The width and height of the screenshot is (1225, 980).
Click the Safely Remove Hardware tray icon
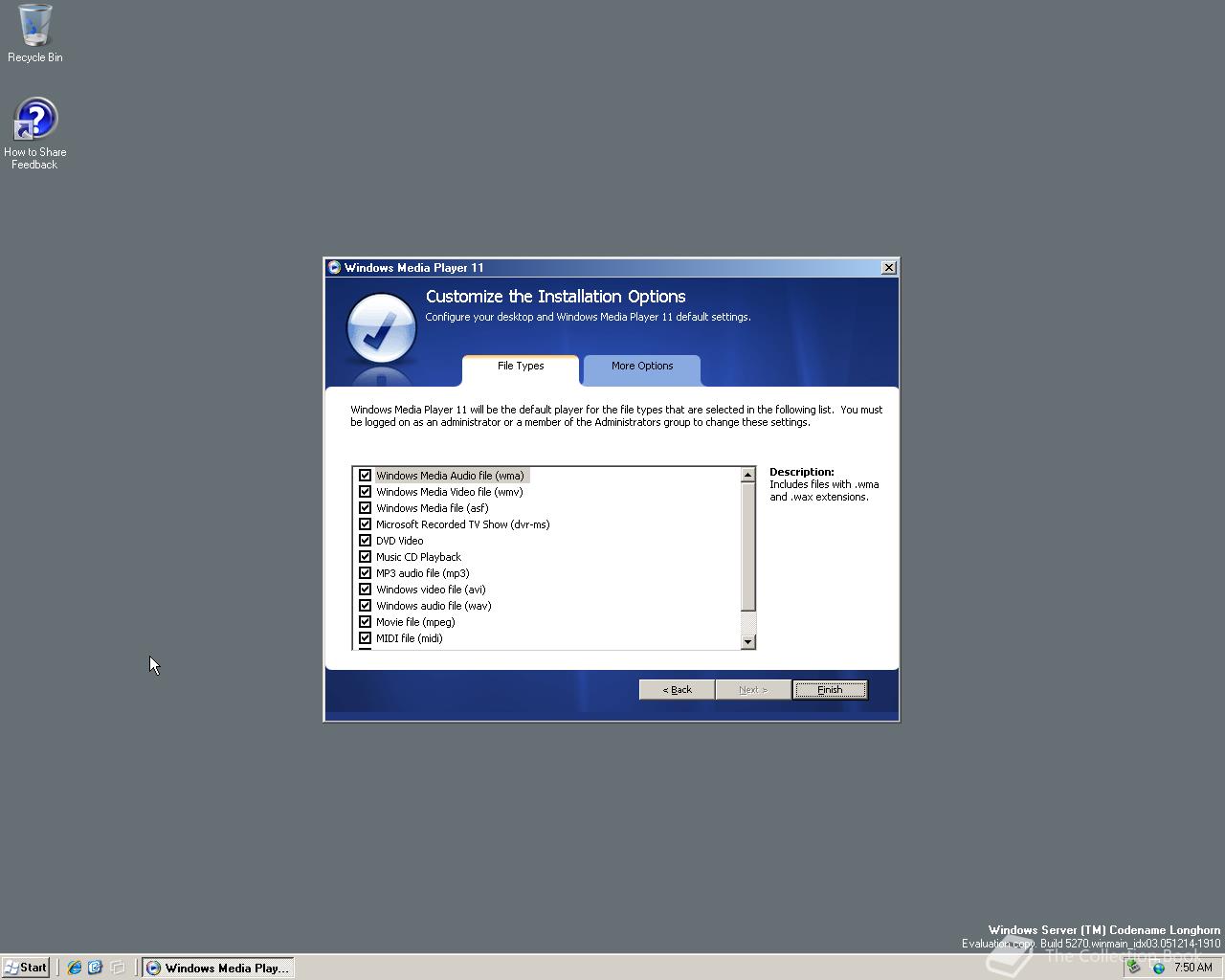tap(1134, 968)
